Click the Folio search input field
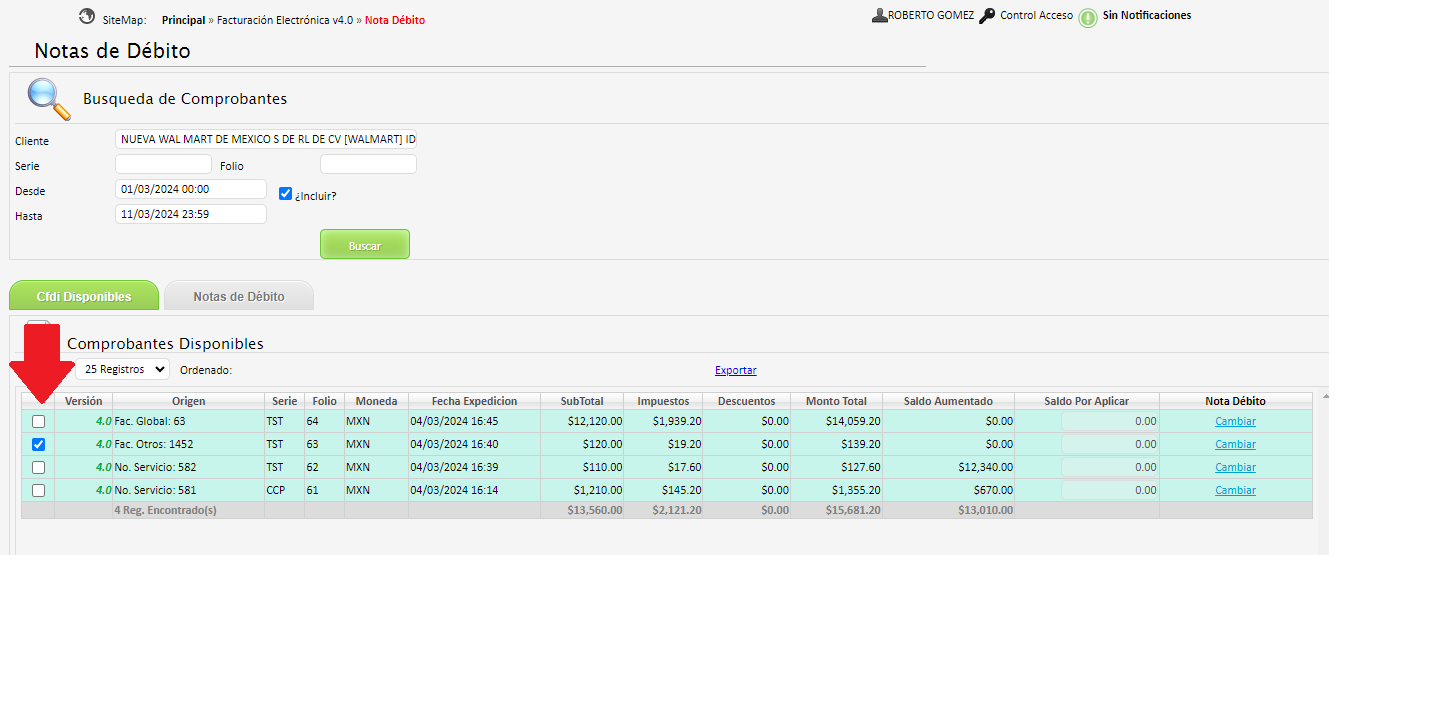Image resolution: width=1433 pixels, height=712 pixels. point(368,165)
